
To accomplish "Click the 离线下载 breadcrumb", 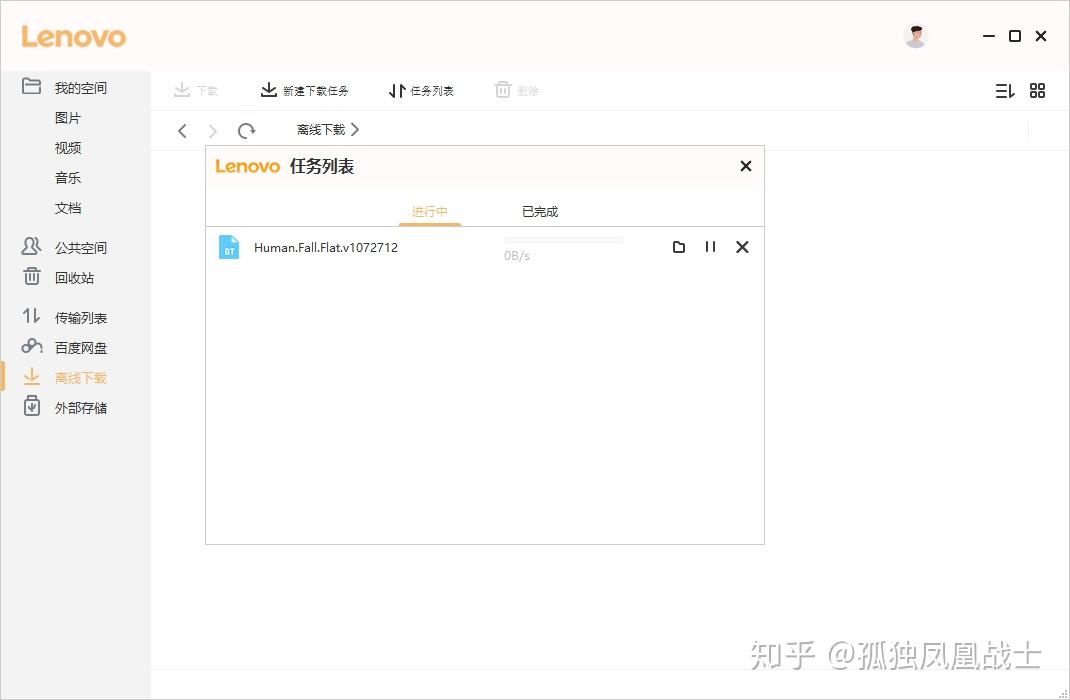I will coord(321,130).
